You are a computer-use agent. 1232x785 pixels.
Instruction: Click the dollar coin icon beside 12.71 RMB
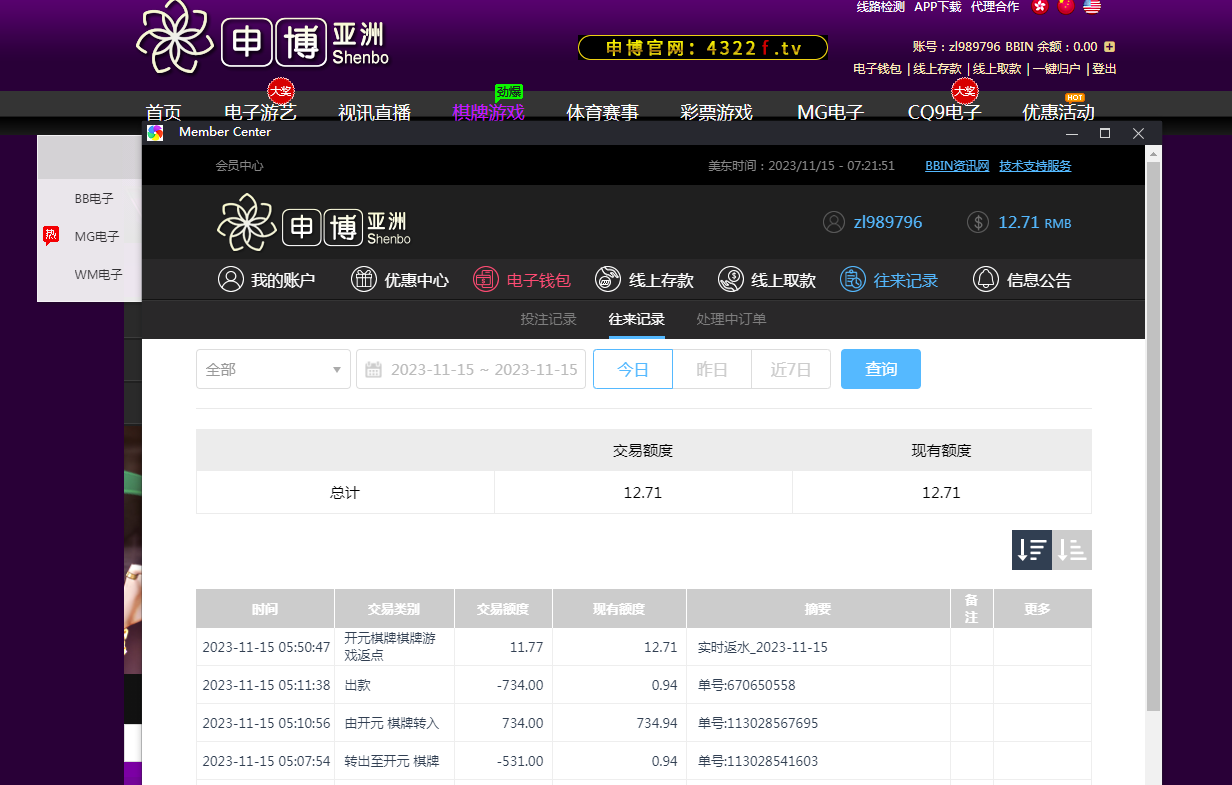point(978,222)
